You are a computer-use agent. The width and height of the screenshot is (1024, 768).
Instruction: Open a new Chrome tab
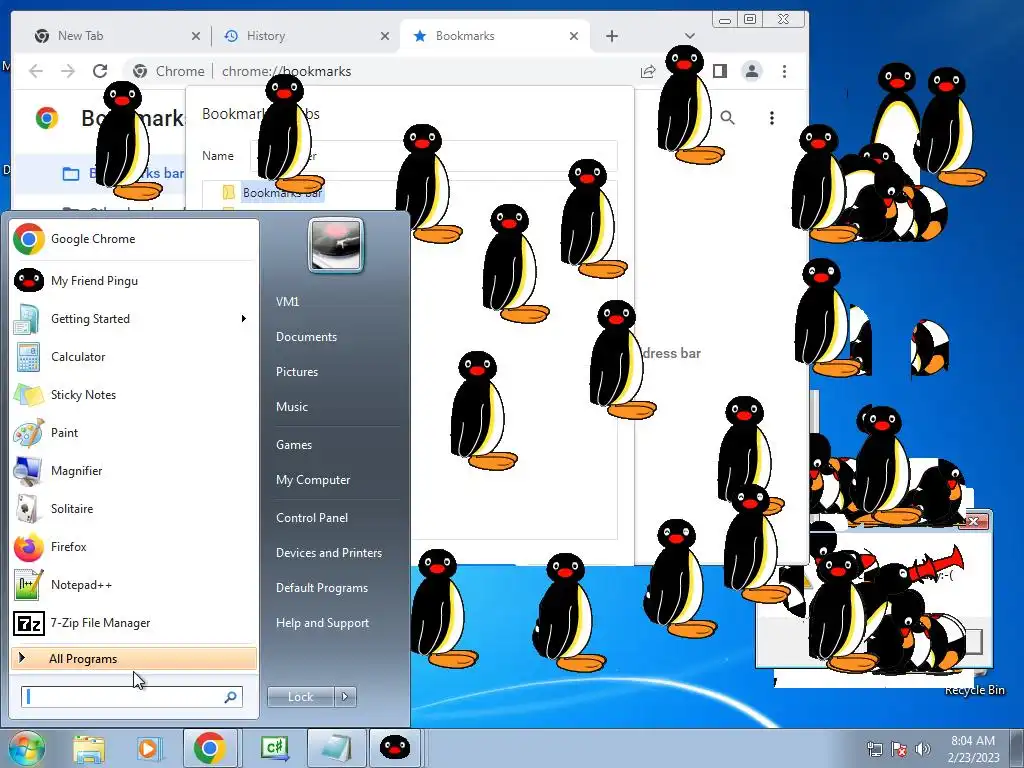pyautogui.click(x=612, y=36)
